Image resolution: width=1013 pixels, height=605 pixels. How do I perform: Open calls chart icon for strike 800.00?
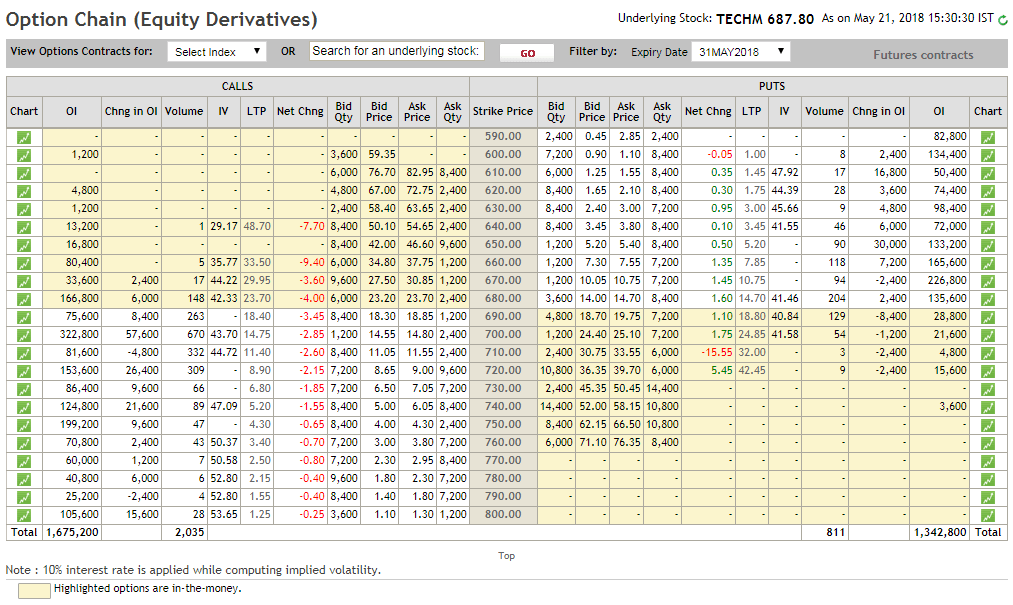pos(24,515)
